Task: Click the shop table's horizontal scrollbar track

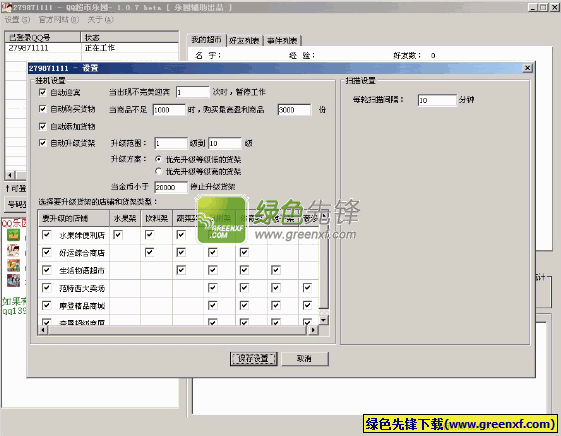Action: tap(178, 330)
